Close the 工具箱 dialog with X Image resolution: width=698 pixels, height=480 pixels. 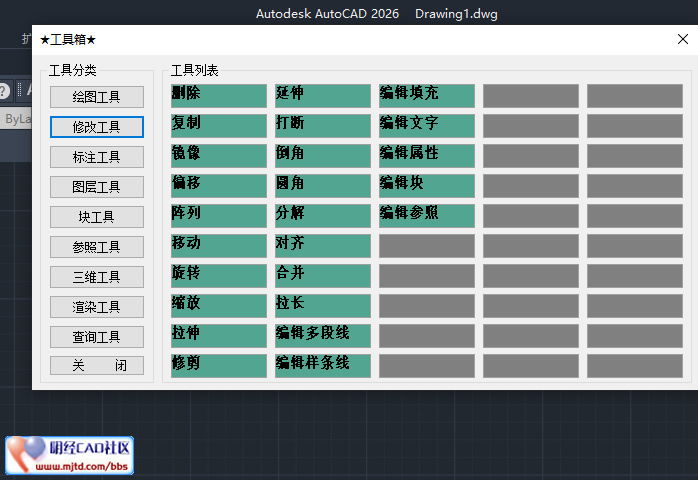click(682, 40)
